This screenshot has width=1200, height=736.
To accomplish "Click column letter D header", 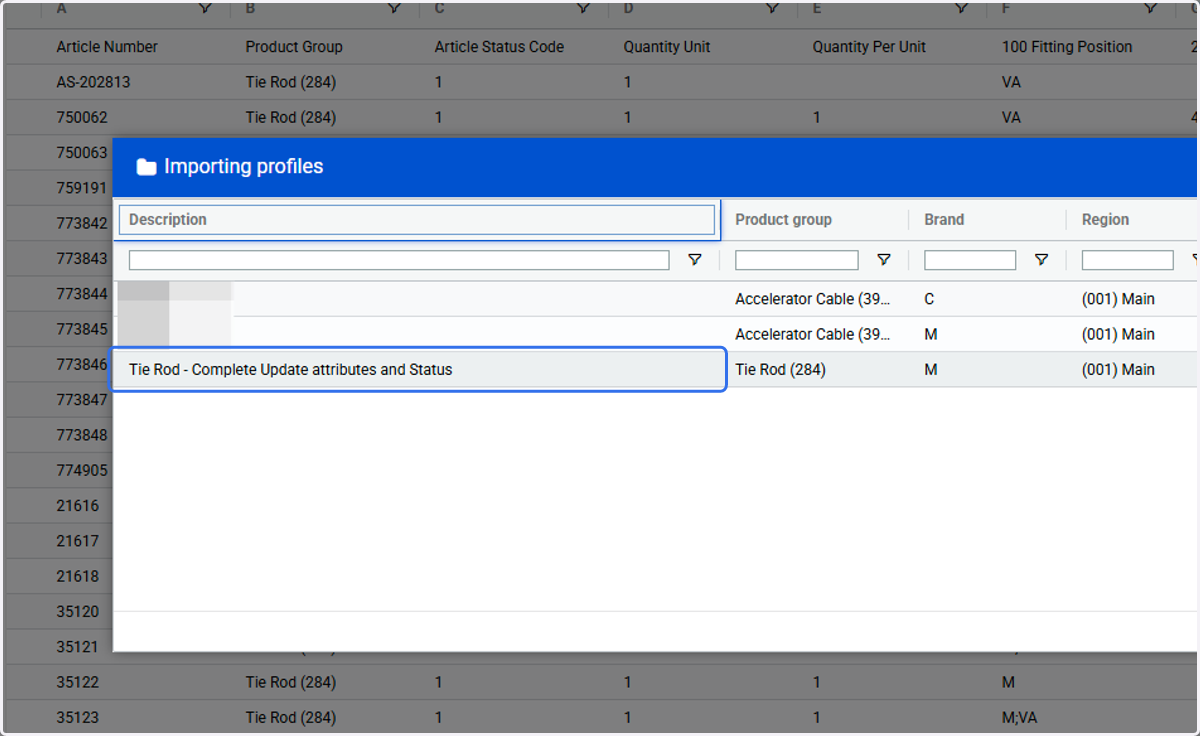I will 628,8.
